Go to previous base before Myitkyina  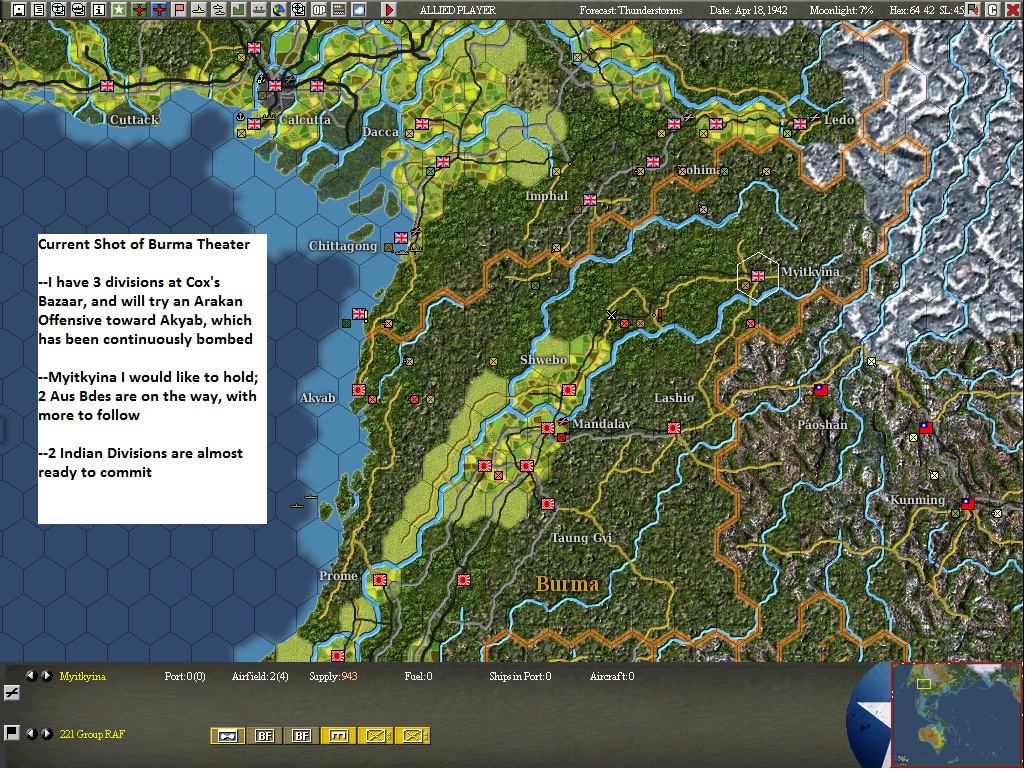point(31,676)
